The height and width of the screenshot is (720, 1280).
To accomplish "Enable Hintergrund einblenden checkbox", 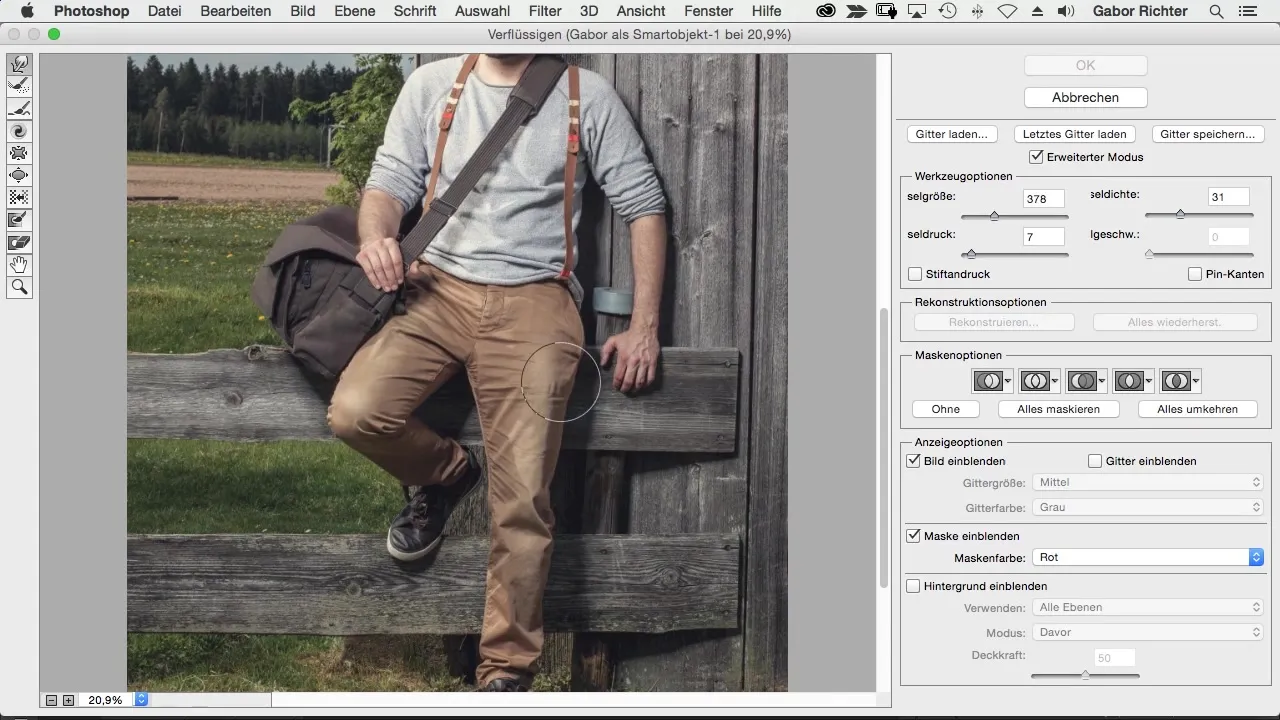I will [x=913, y=586].
